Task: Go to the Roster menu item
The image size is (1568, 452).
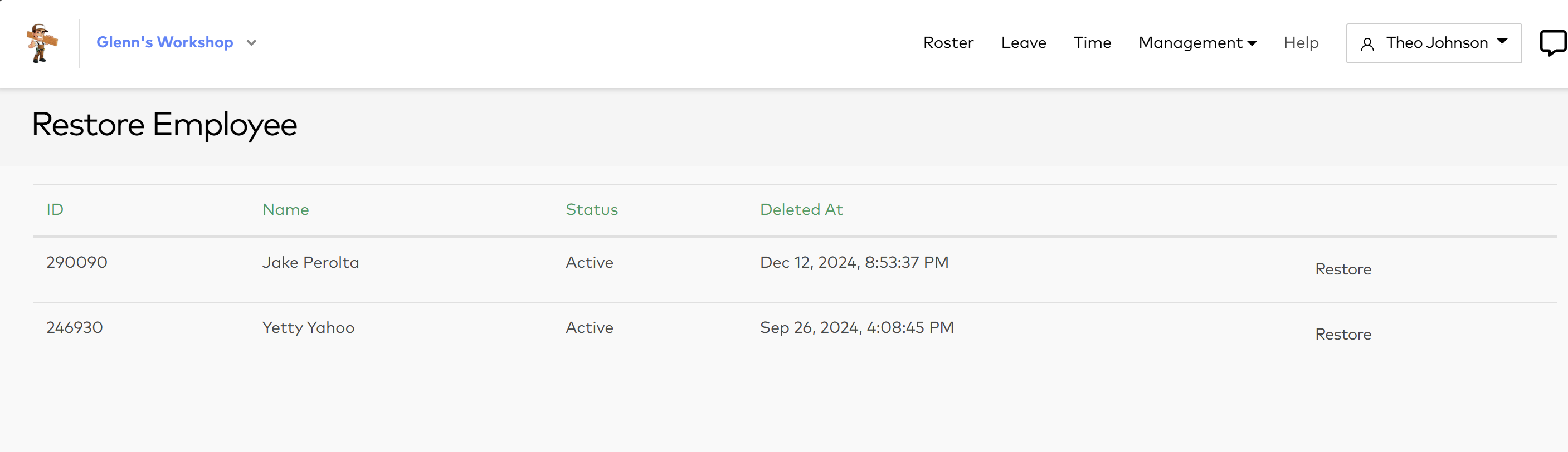Action: (x=948, y=43)
